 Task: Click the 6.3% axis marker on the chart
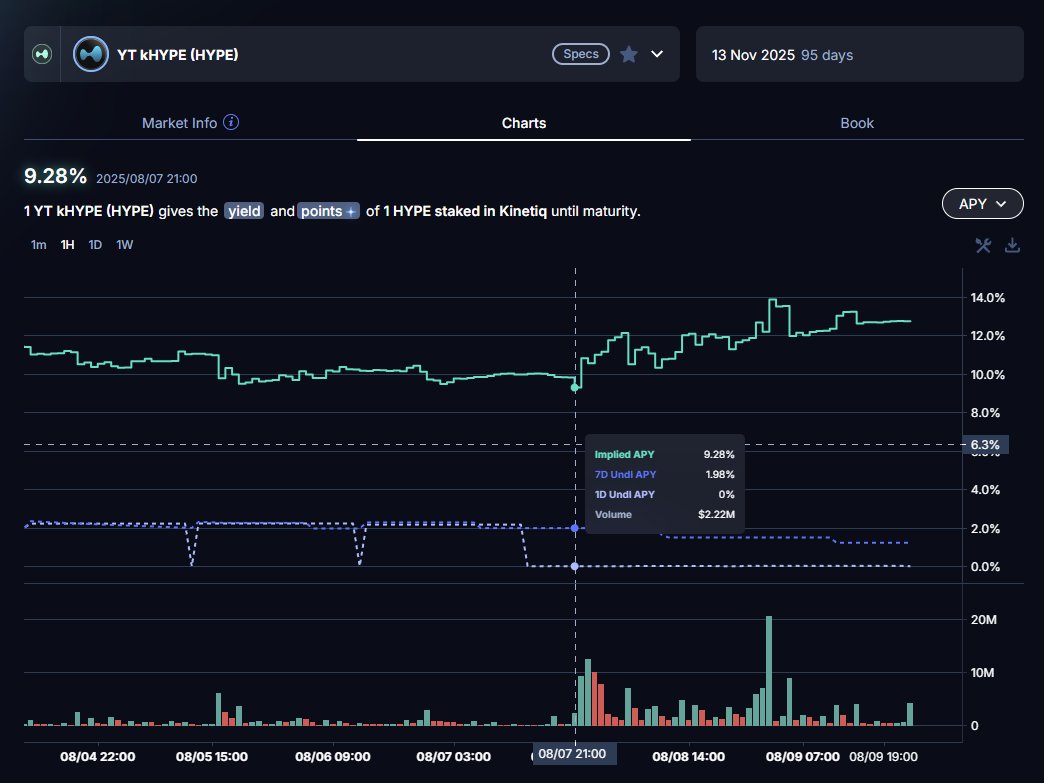(x=985, y=444)
